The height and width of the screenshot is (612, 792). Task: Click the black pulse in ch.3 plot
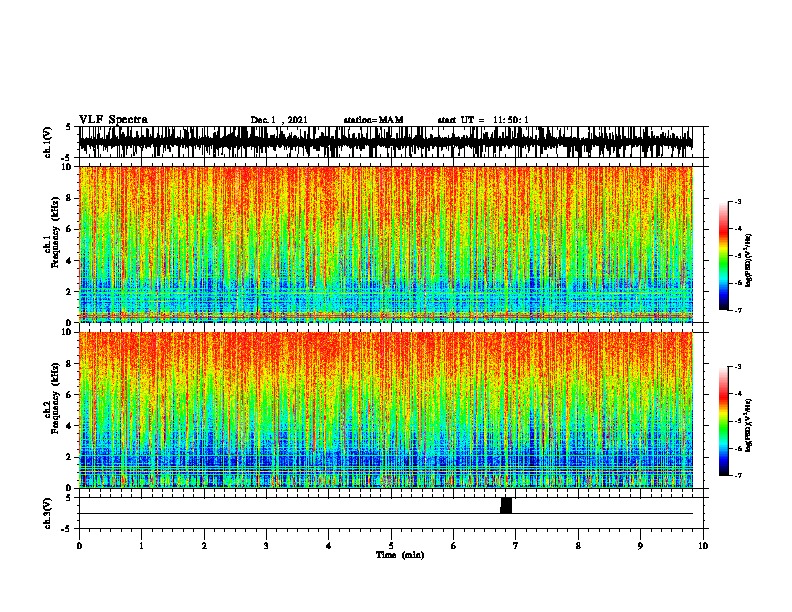506,505
